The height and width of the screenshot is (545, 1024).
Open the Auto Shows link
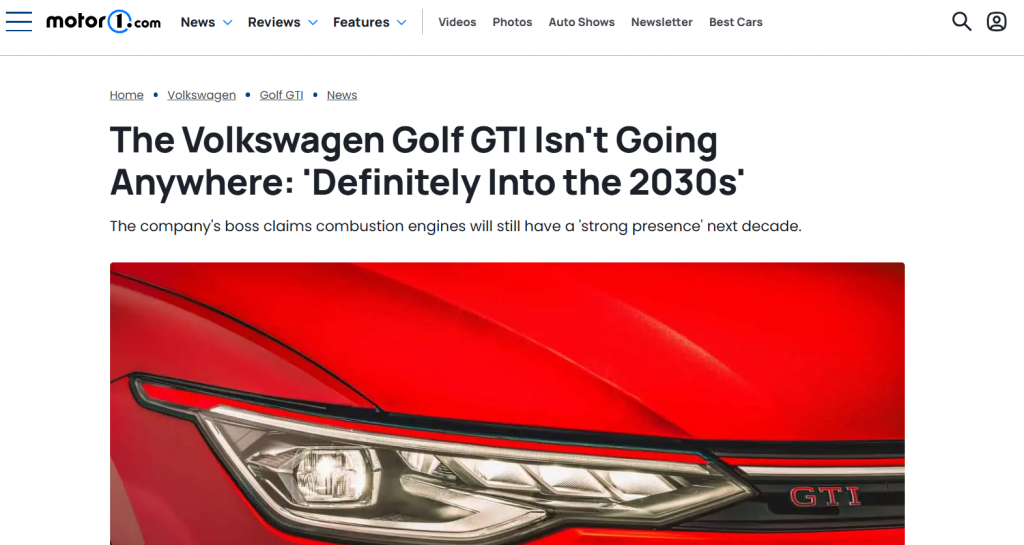pyautogui.click(x=581, y=22)
